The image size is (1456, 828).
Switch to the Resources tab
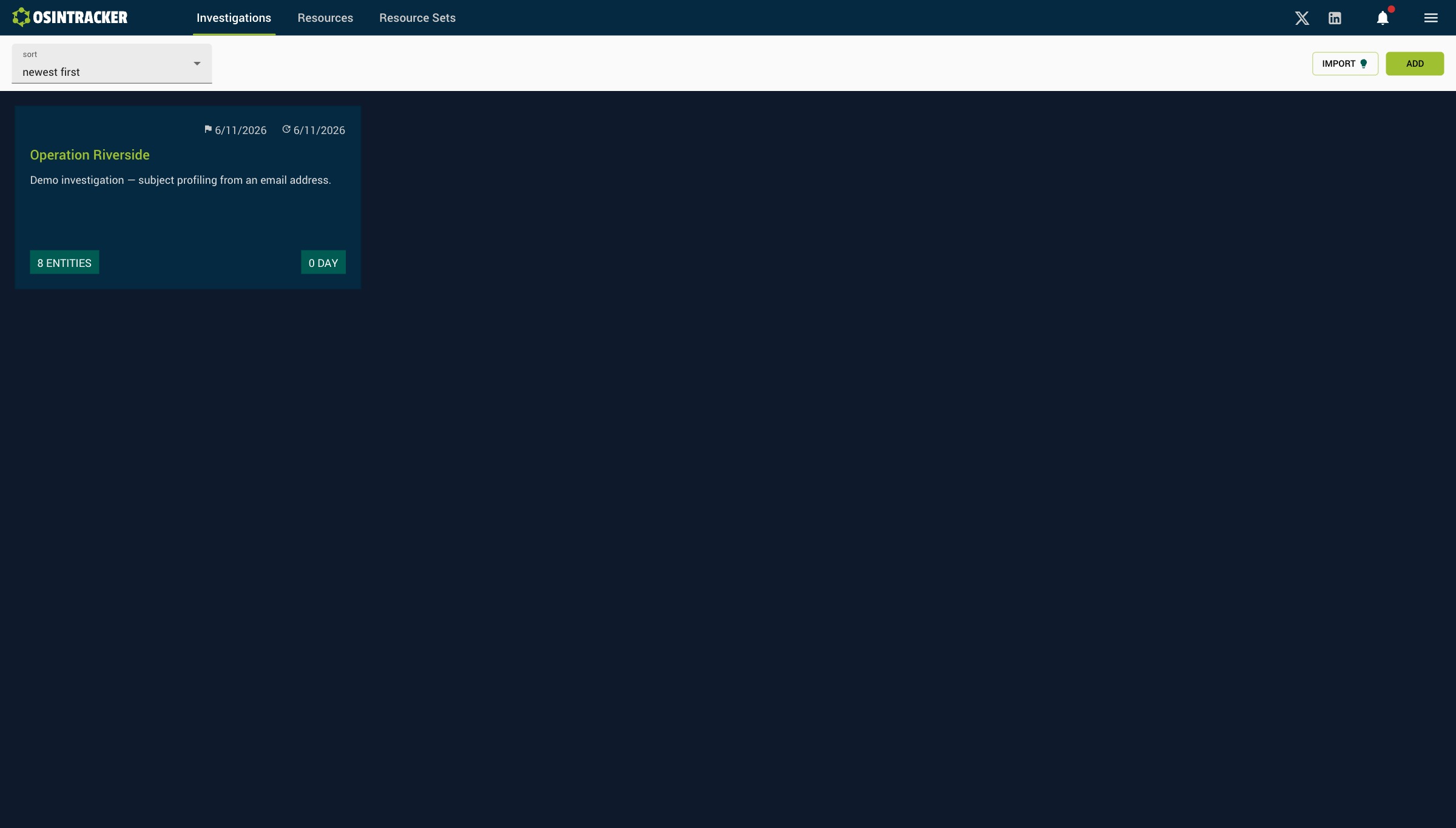coord(325,18)
